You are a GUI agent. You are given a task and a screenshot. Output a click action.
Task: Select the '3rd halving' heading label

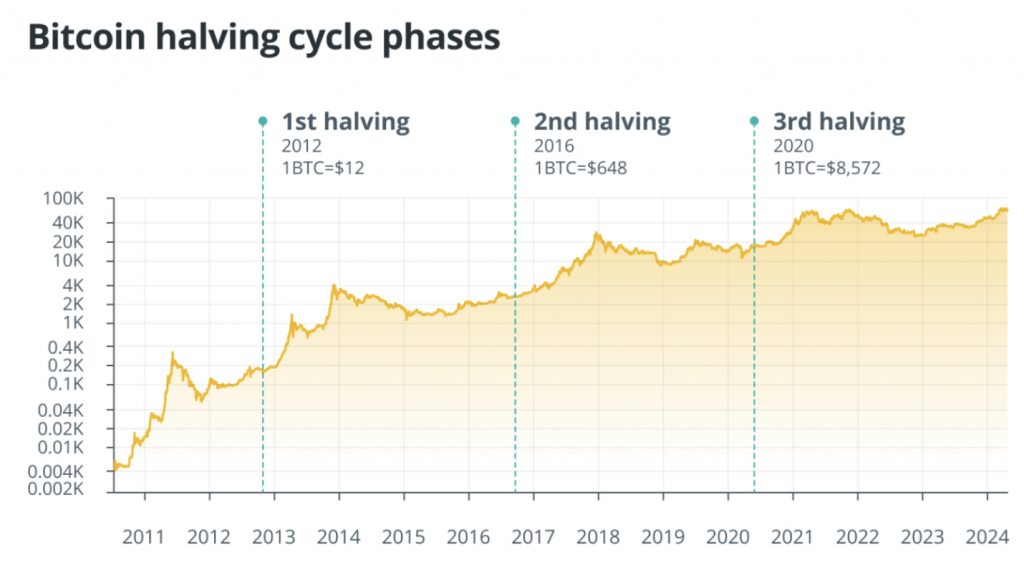coord(839,121)
